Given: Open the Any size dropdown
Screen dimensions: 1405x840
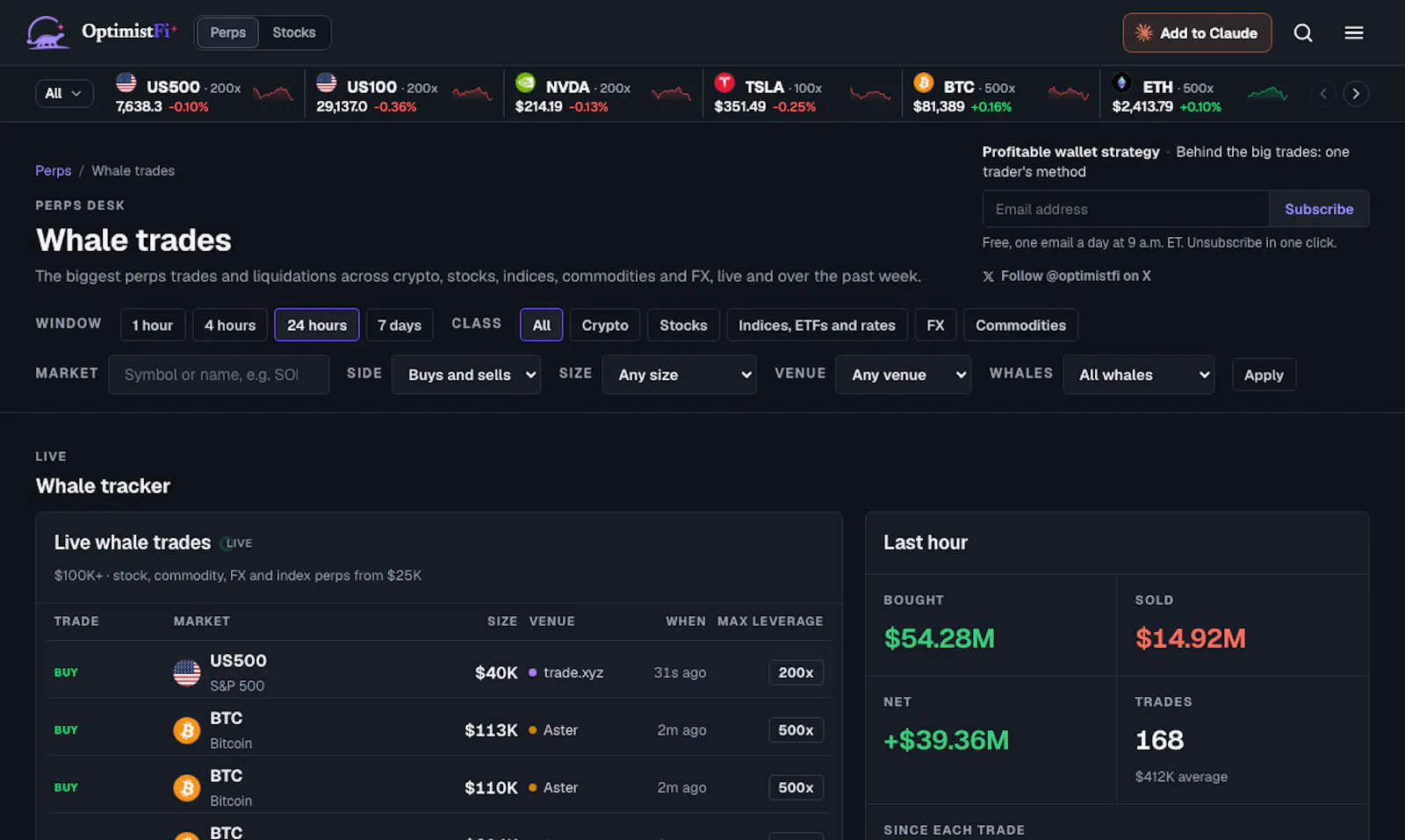Looking at the screenshot, I should coord(679,375).
